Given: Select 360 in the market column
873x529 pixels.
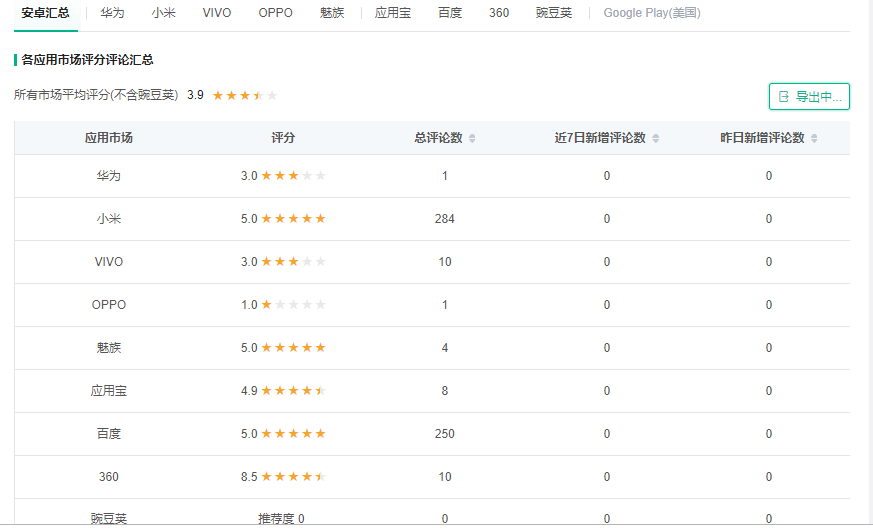Looking at the screenshot, I should (109, 477).
